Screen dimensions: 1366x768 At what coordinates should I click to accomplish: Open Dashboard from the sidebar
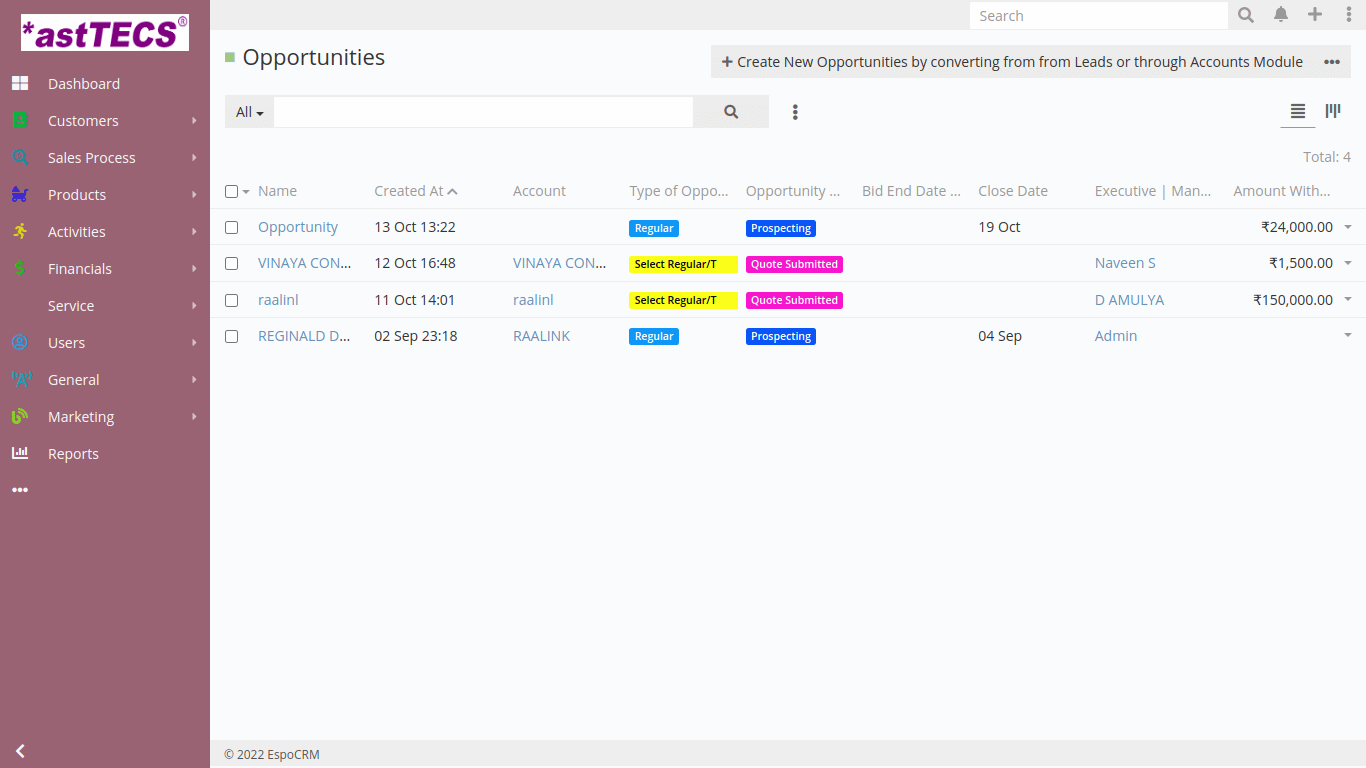[x=84, y=84]
